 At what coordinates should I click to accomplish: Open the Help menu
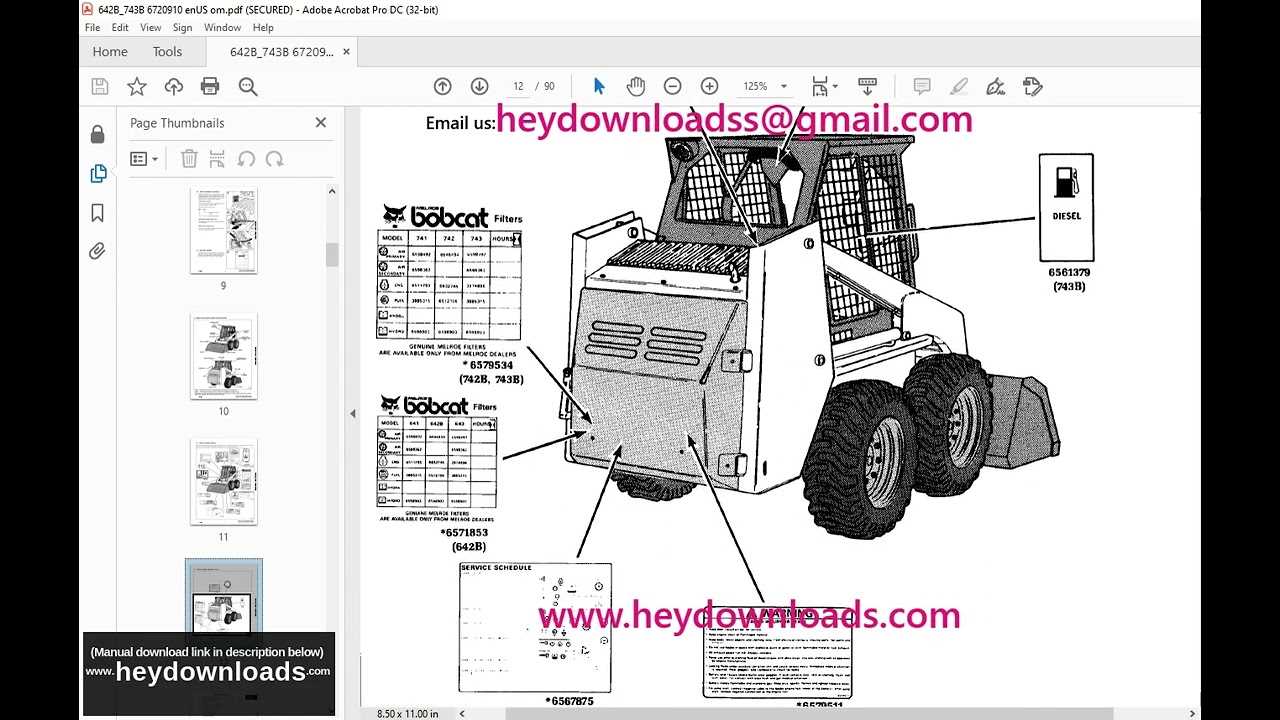263,28
